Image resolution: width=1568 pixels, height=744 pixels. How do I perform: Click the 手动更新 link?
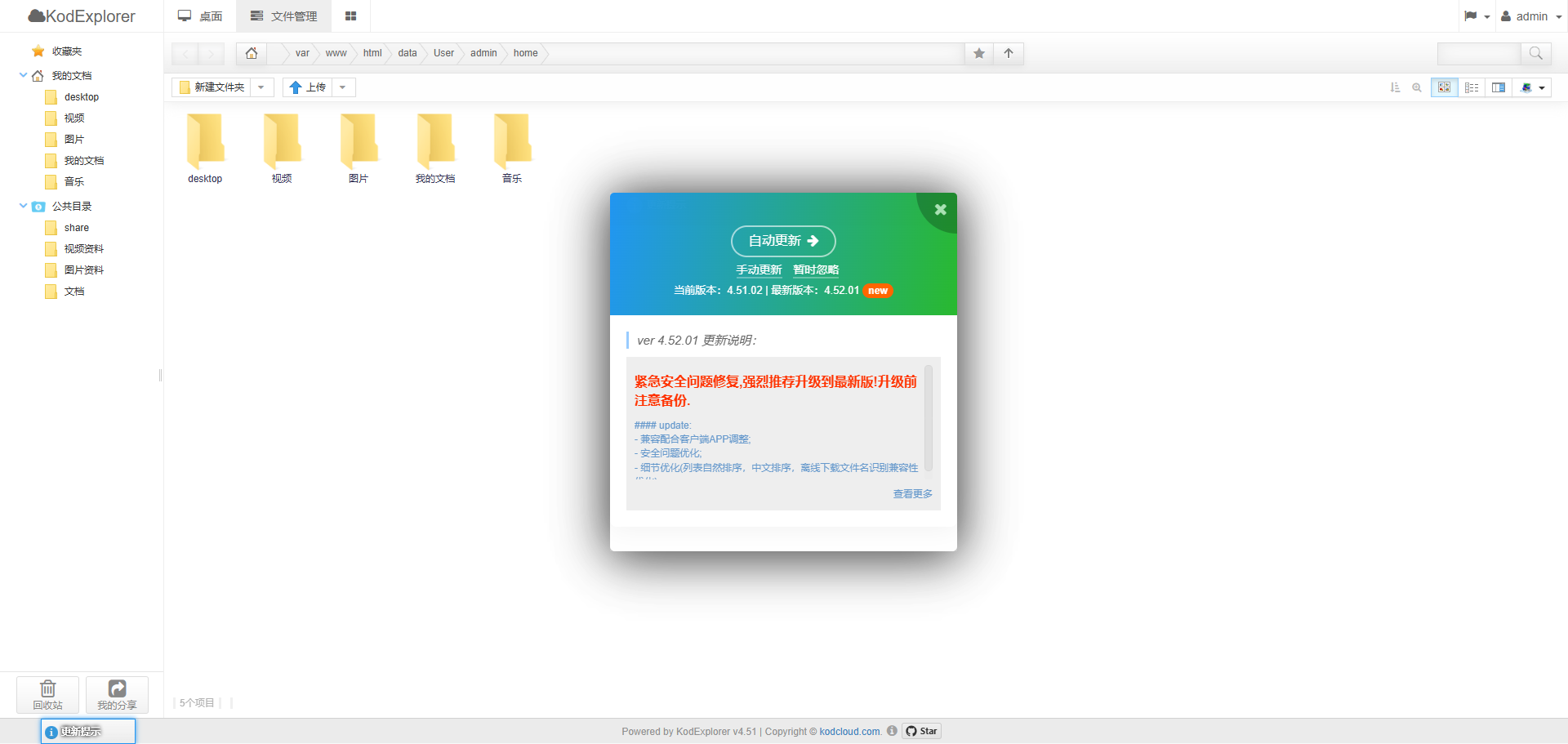pyautogui.click(x=759, y=270)
